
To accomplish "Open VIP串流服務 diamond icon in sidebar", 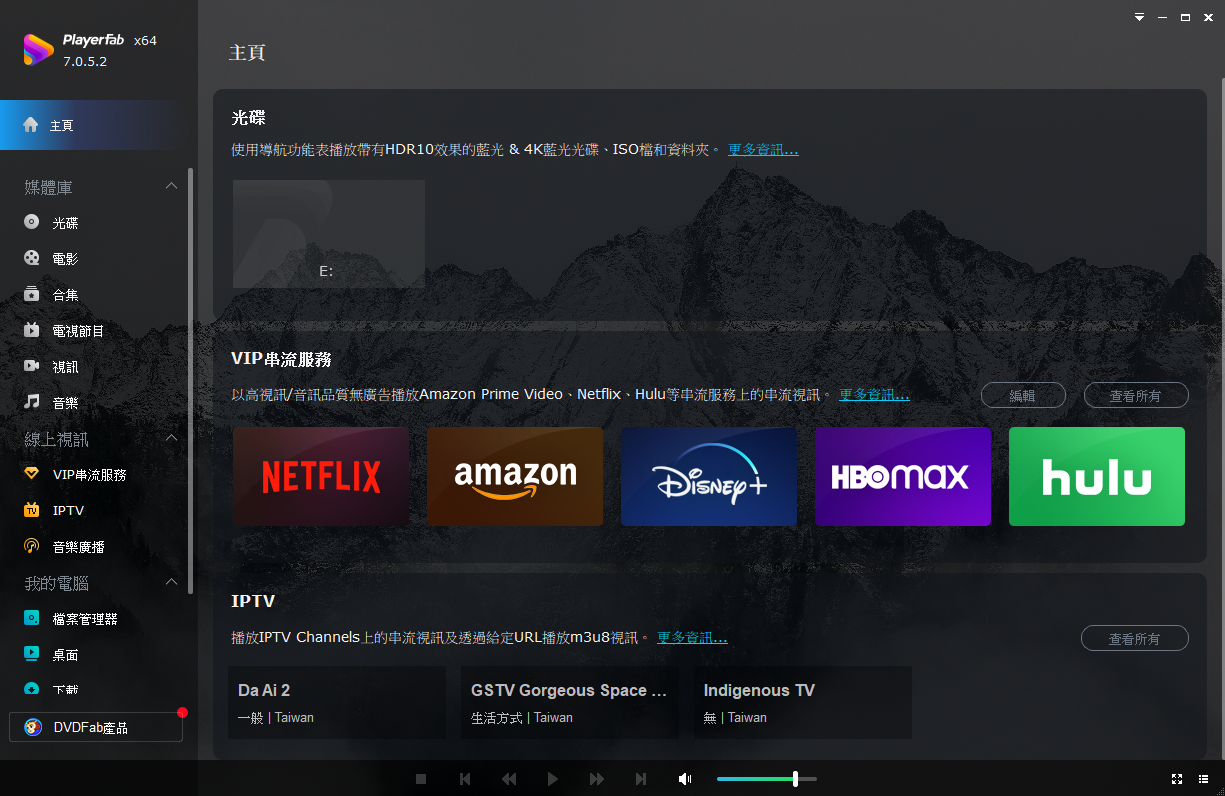I will click(32, 474).
